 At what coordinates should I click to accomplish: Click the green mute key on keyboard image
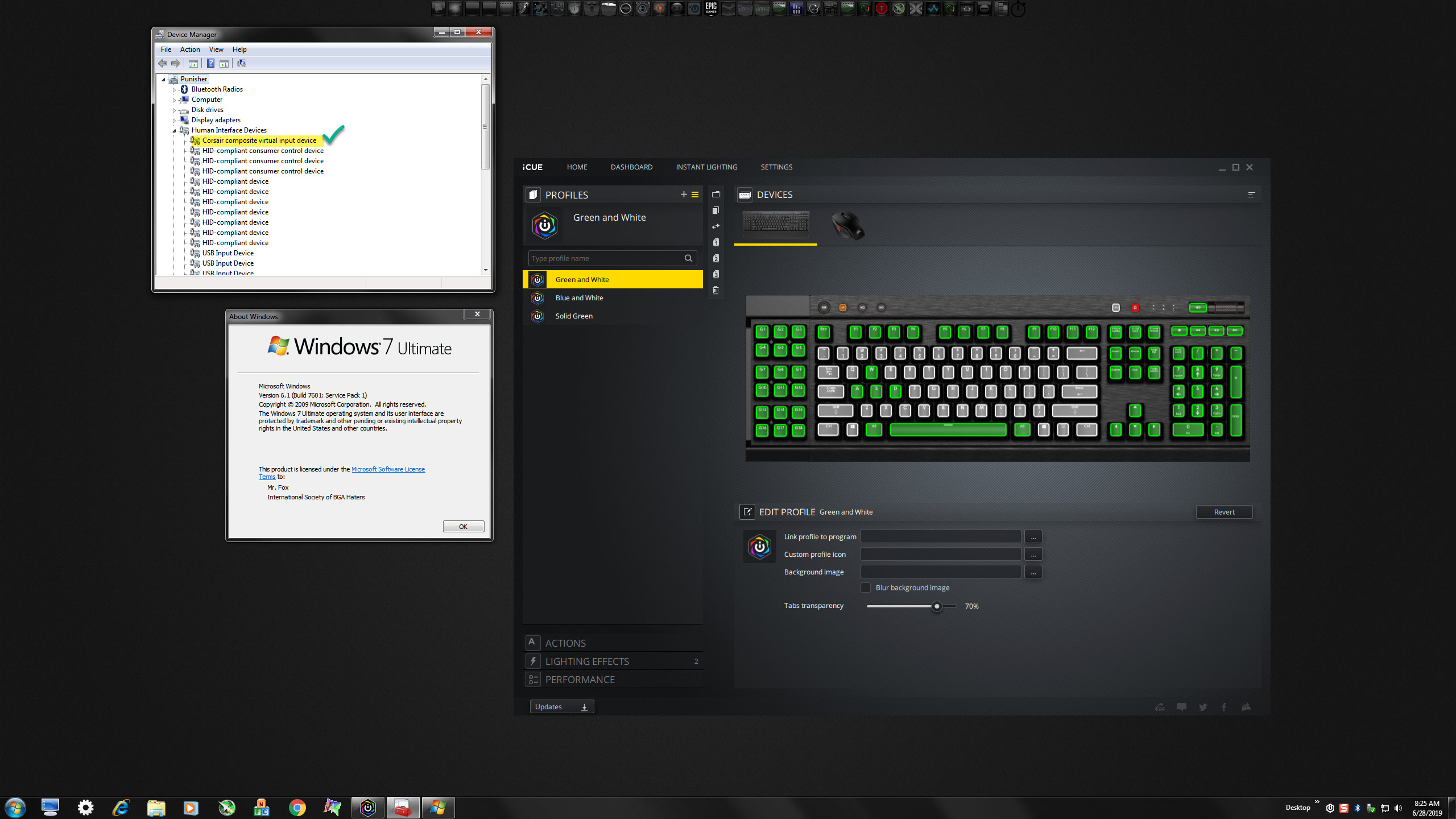pos(1198,308)
